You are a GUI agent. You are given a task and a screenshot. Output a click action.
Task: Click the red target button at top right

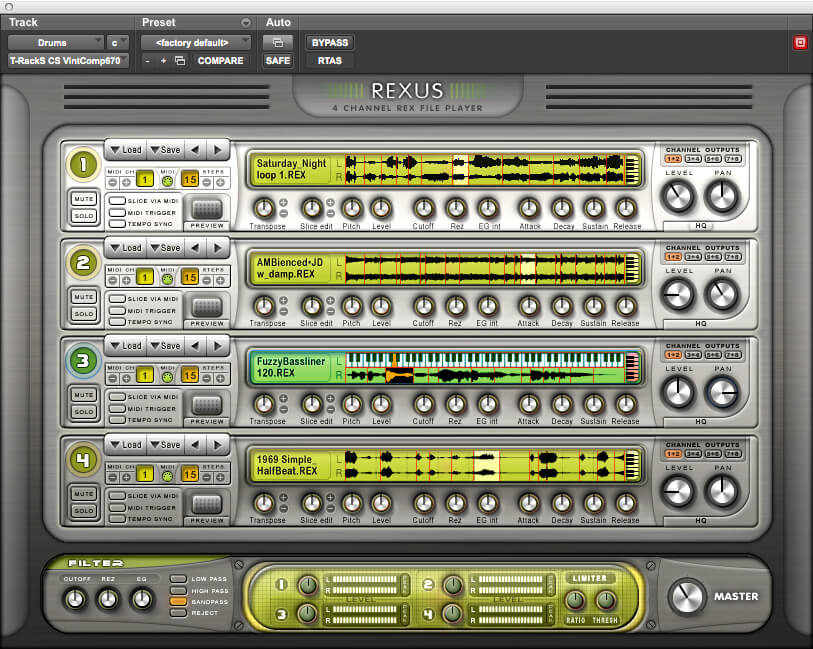(800, 43)
